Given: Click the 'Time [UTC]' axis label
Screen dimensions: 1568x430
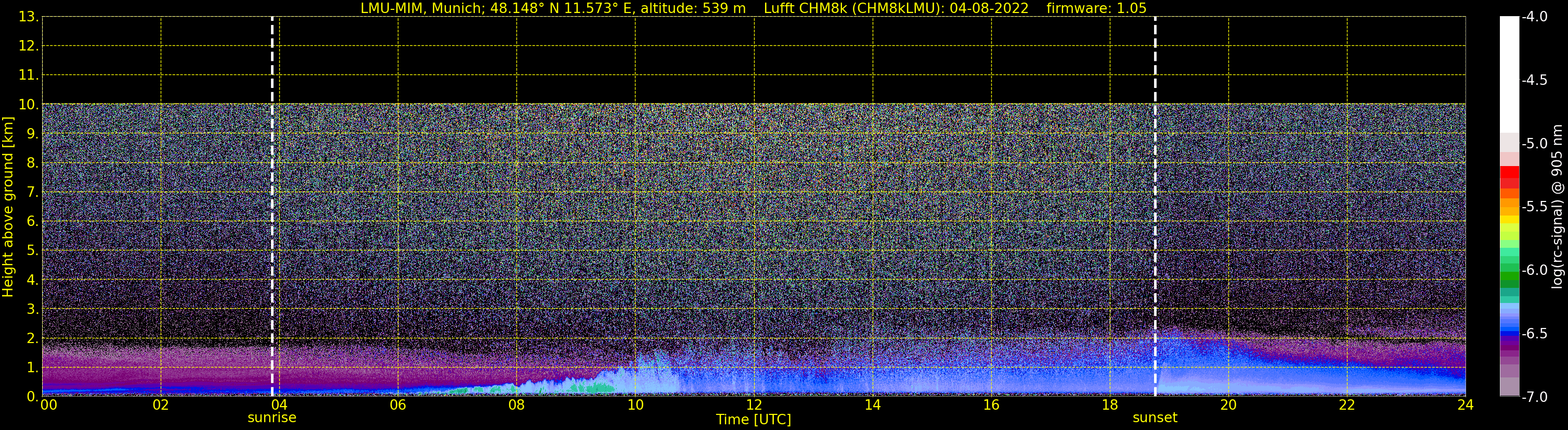Looking at the screenshot, I should coord(754,419).
